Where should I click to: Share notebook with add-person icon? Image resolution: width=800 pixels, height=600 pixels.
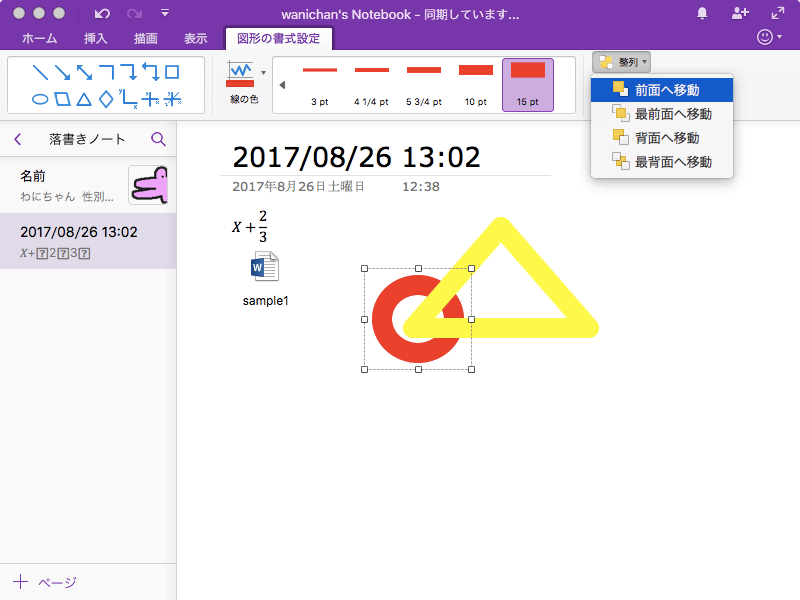click(740, 13)
